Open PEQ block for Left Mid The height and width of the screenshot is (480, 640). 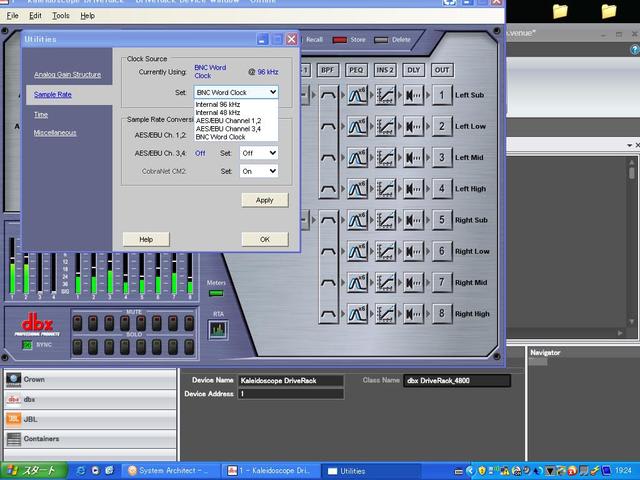[357, 158]
